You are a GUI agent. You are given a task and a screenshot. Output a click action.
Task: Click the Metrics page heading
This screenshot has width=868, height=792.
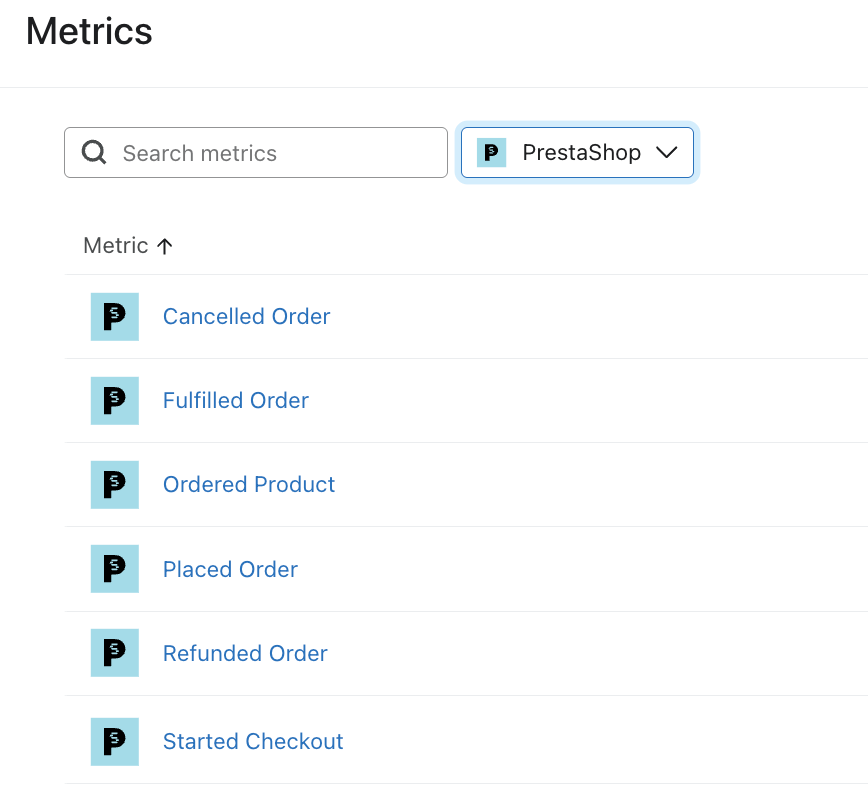[x=89, y=32]
